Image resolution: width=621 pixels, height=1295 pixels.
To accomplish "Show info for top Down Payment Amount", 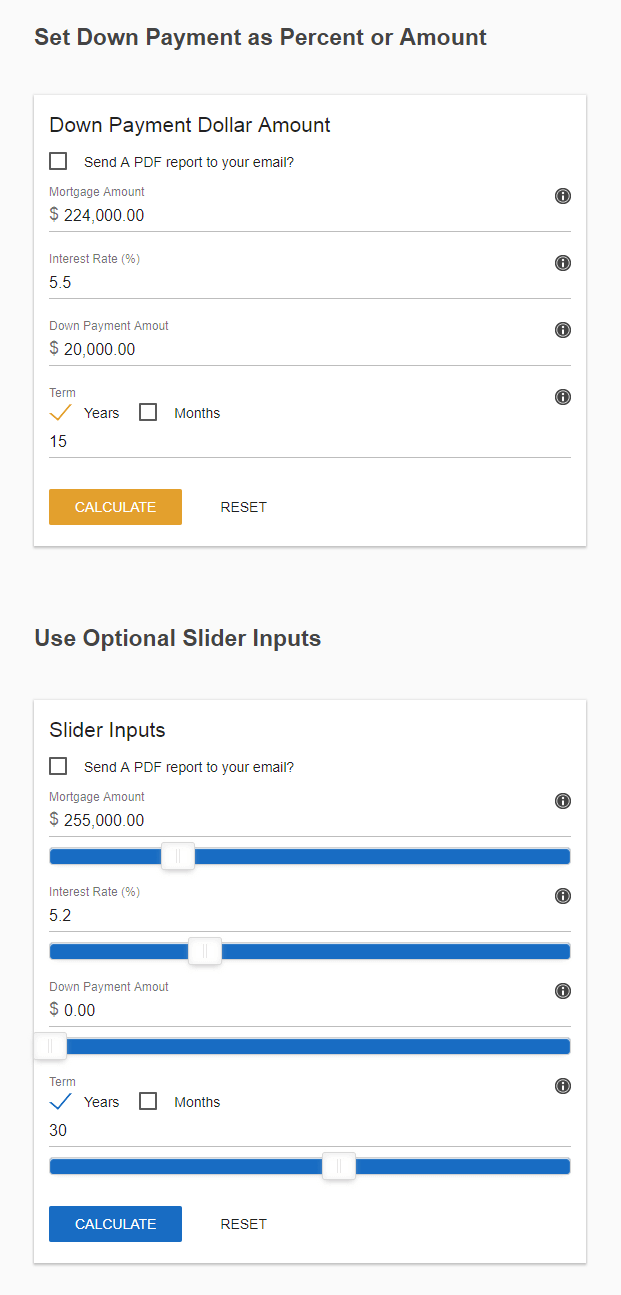I will pos(563,330).
